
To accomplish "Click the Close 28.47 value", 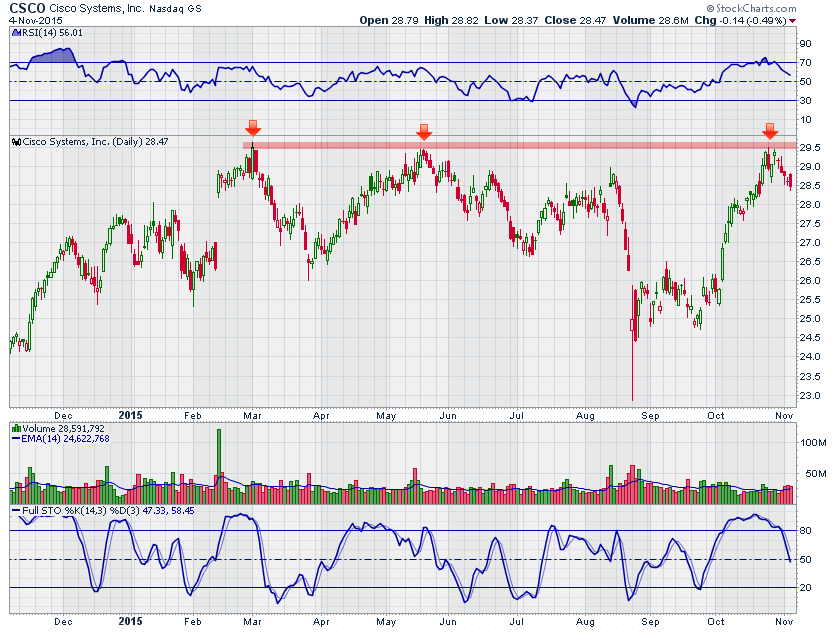I will click(x=575, y=20).
